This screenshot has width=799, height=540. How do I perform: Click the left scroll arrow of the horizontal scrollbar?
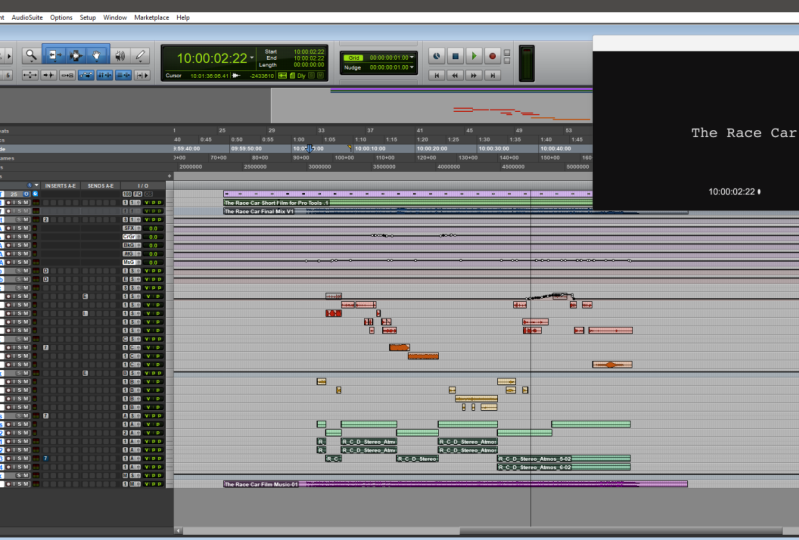coord(178,531)
